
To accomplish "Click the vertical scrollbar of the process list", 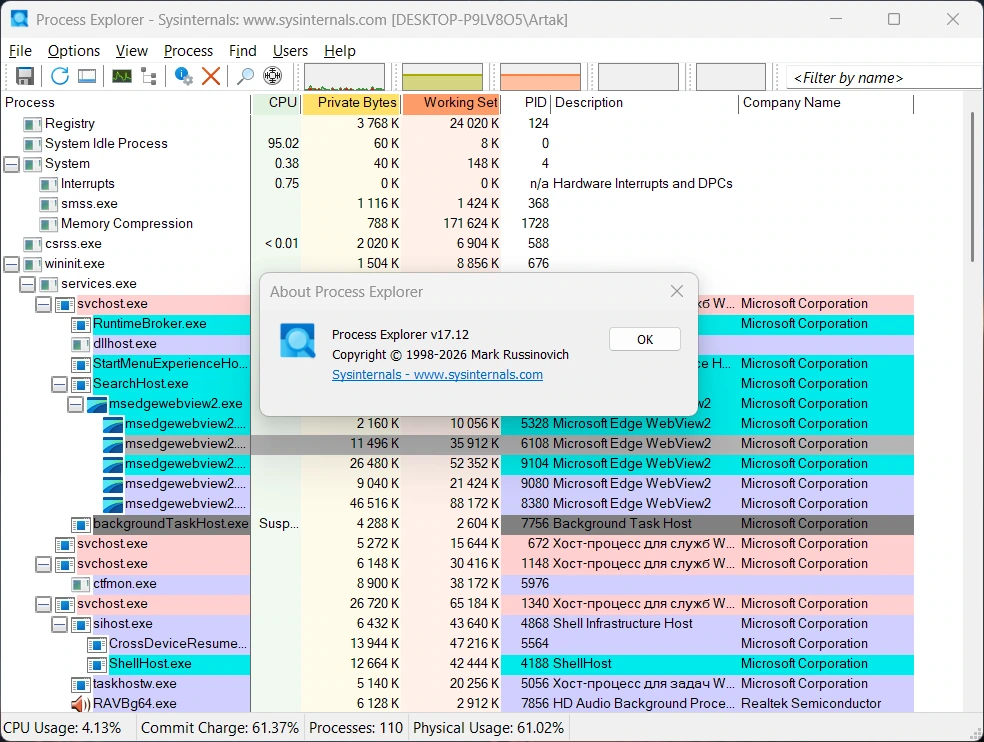I will 973,188.
